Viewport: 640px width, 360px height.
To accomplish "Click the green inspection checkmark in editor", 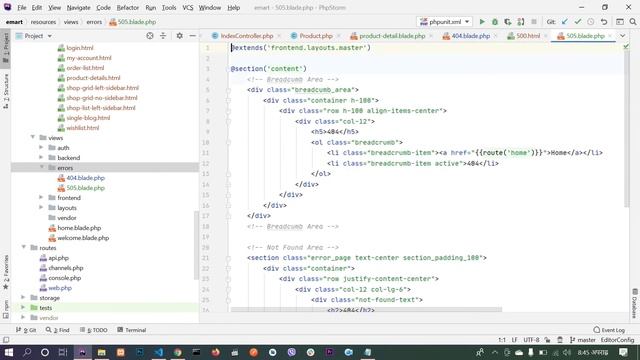I will (626, 47).
